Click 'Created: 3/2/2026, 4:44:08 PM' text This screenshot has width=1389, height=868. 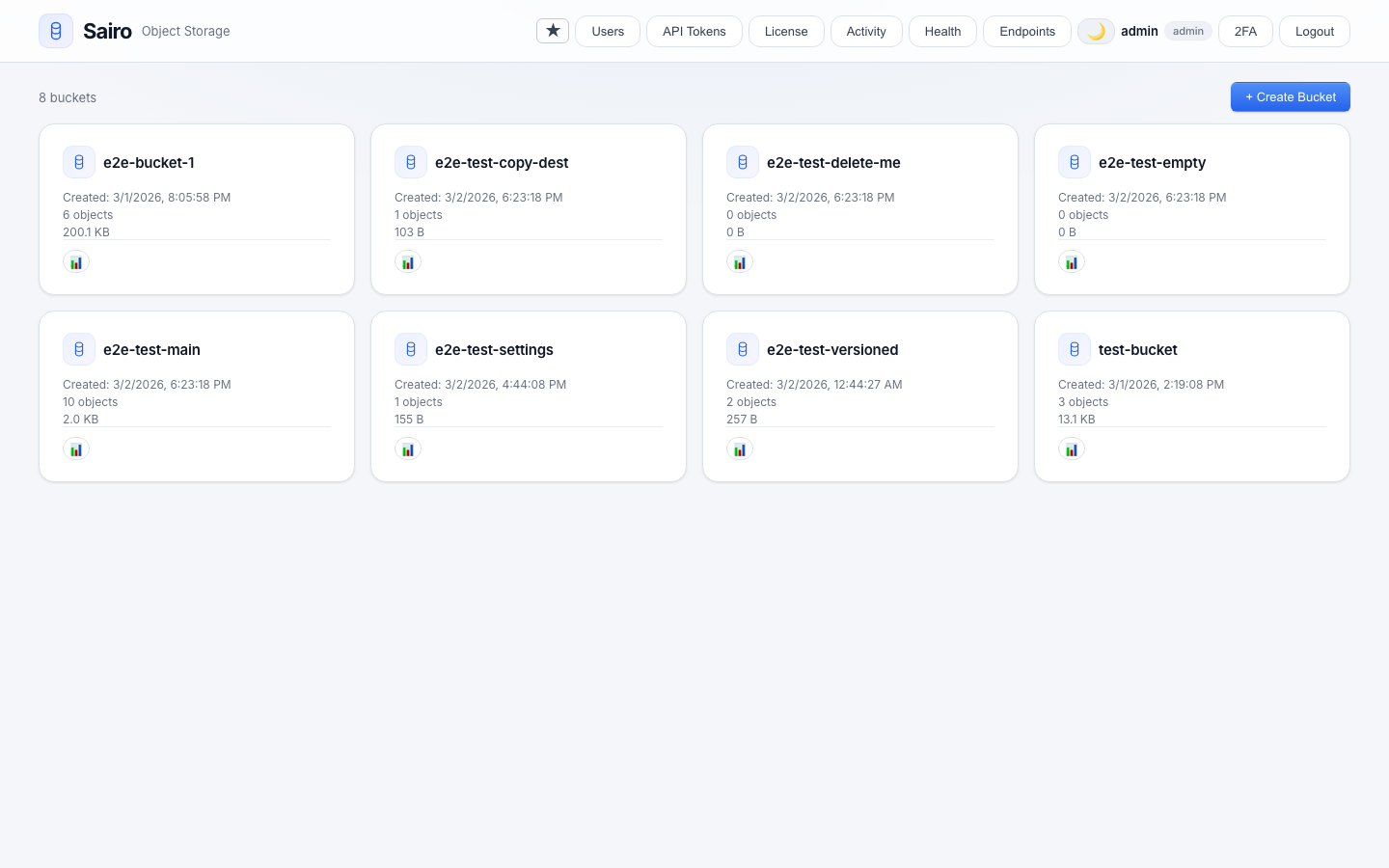480,385
